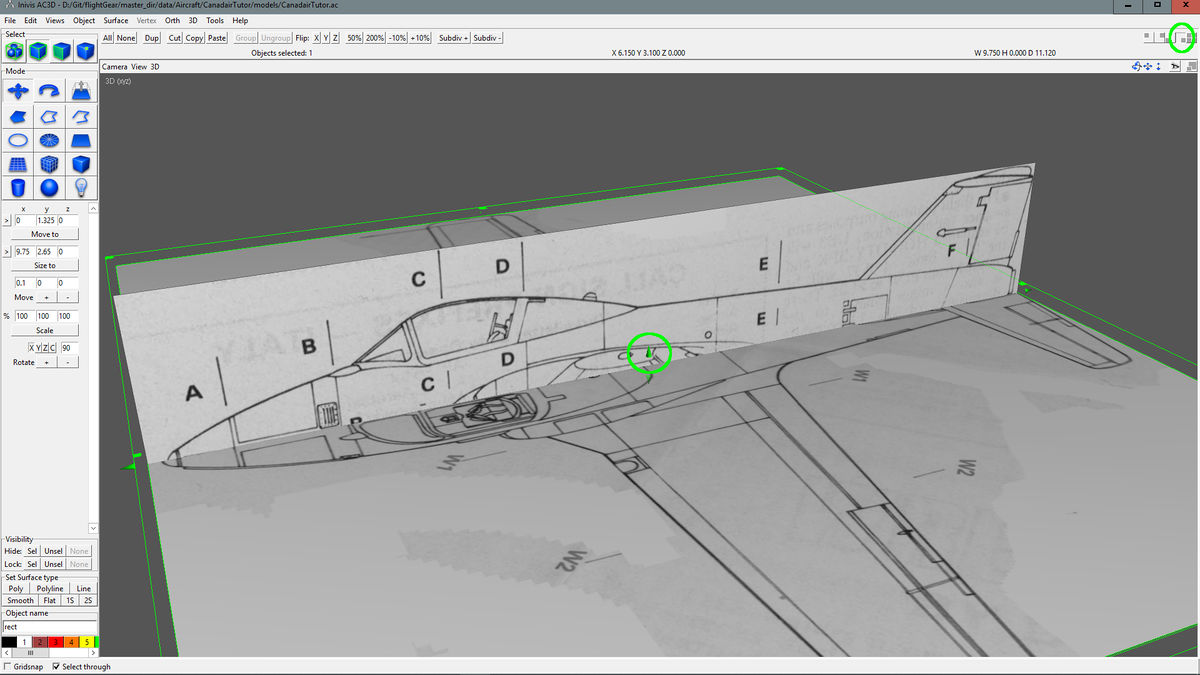The image size is (1200, 675).
Task: Select the Light bulb object tool
Action: [79, 188]
